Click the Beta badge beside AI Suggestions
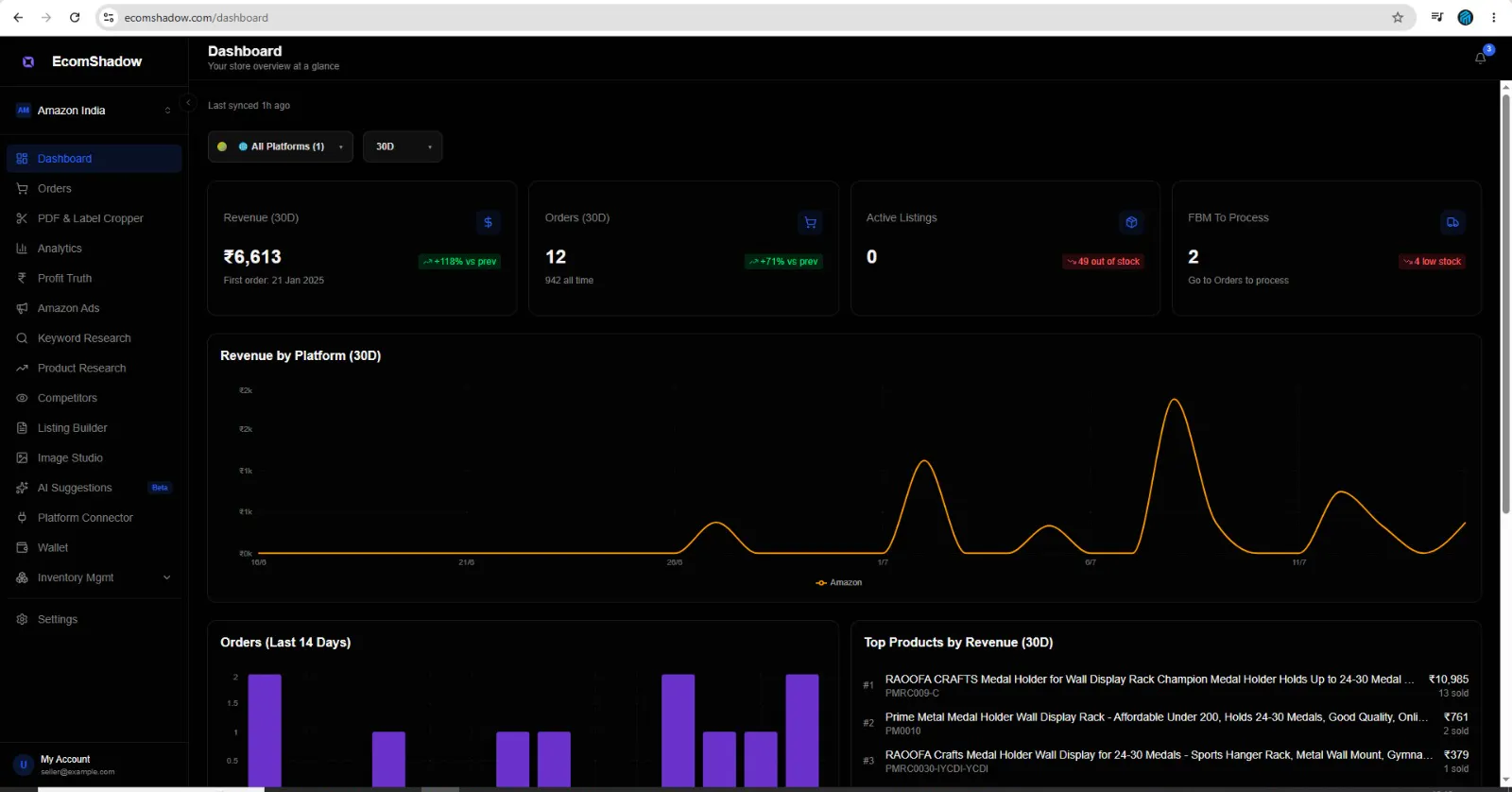 pos(160,488)
